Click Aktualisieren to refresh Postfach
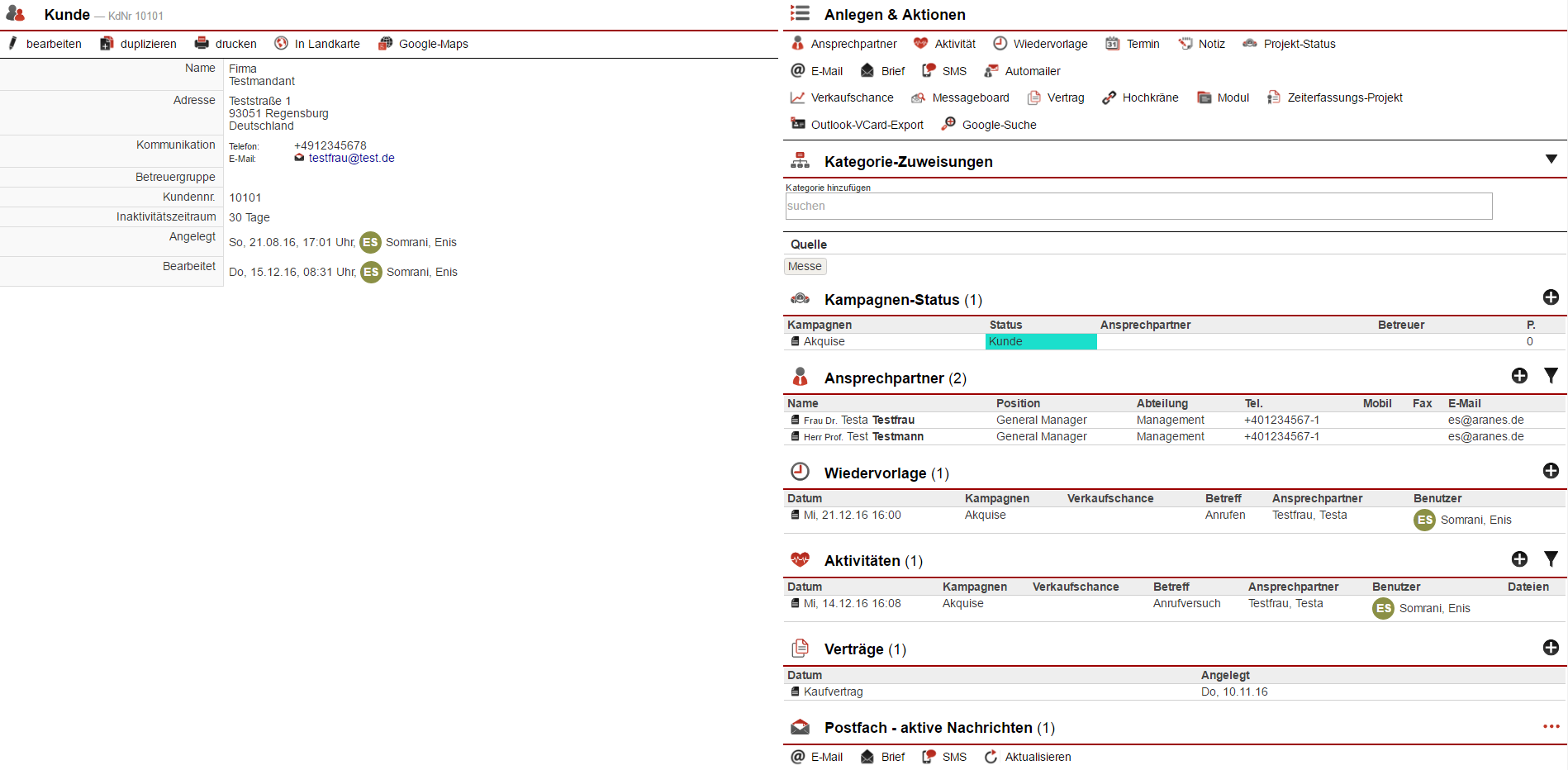The height and width of the screenshot is (770, 1568). pos(1028,757)
